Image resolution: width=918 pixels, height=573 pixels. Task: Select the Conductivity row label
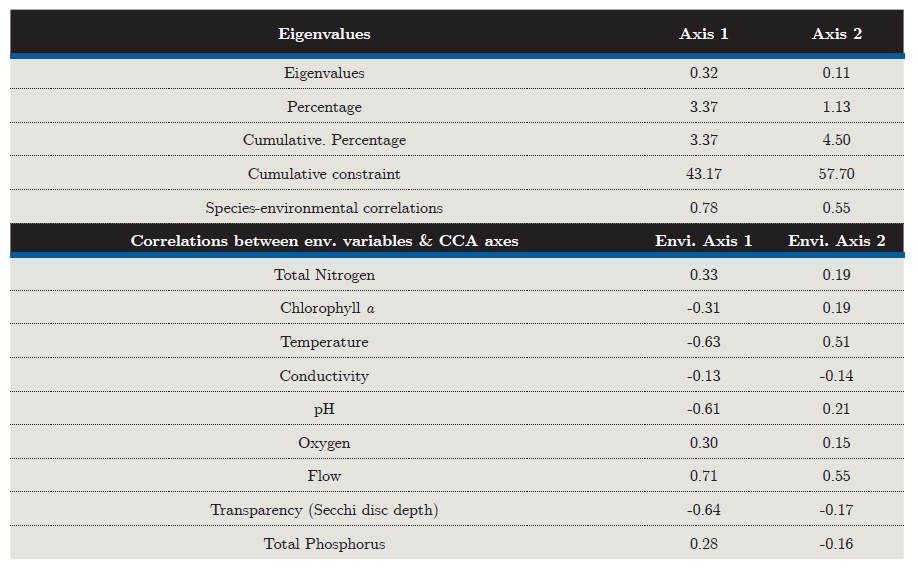324,376
